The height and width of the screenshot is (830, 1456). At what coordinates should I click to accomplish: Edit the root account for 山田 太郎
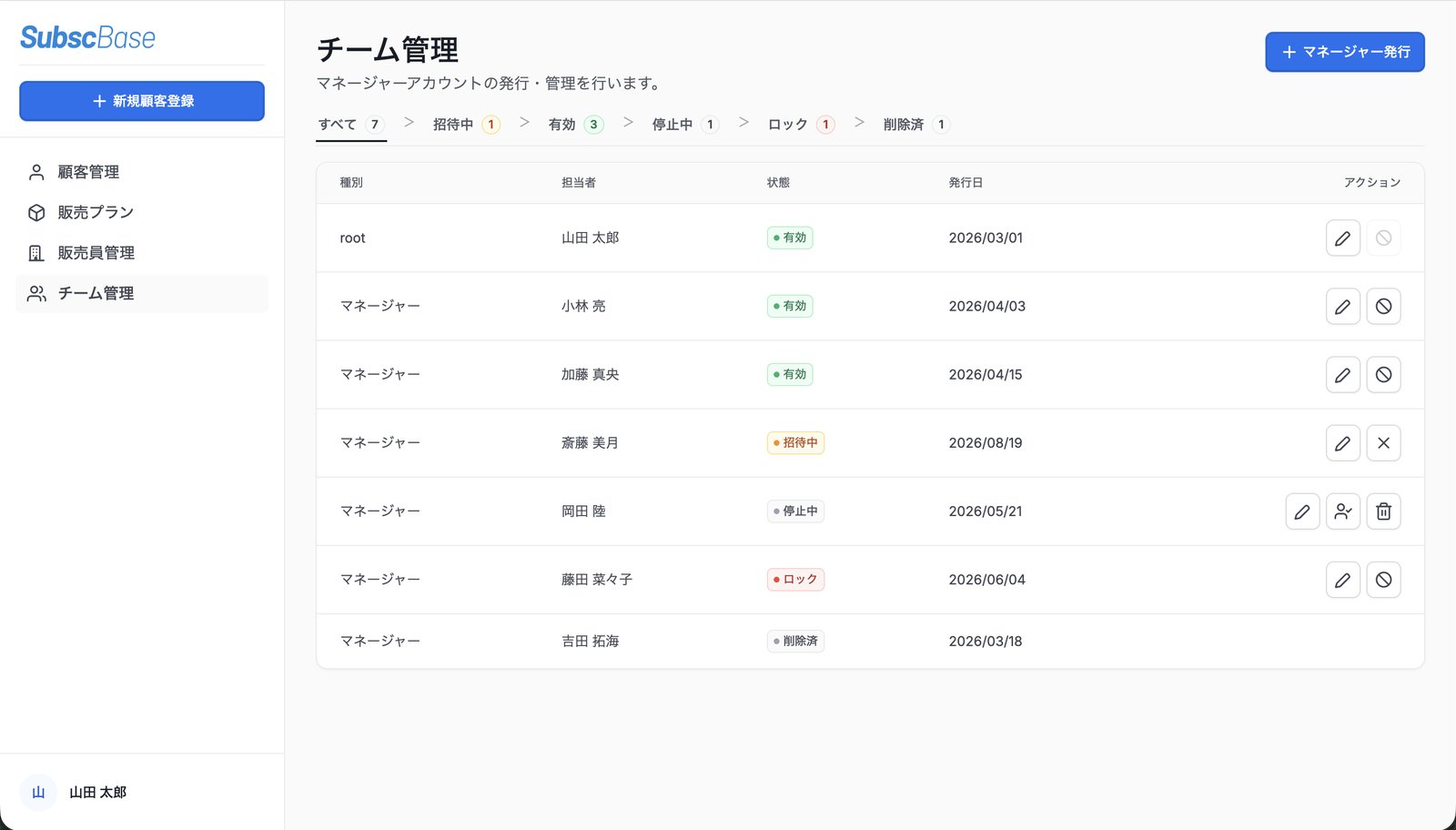tap(1342, 238)
